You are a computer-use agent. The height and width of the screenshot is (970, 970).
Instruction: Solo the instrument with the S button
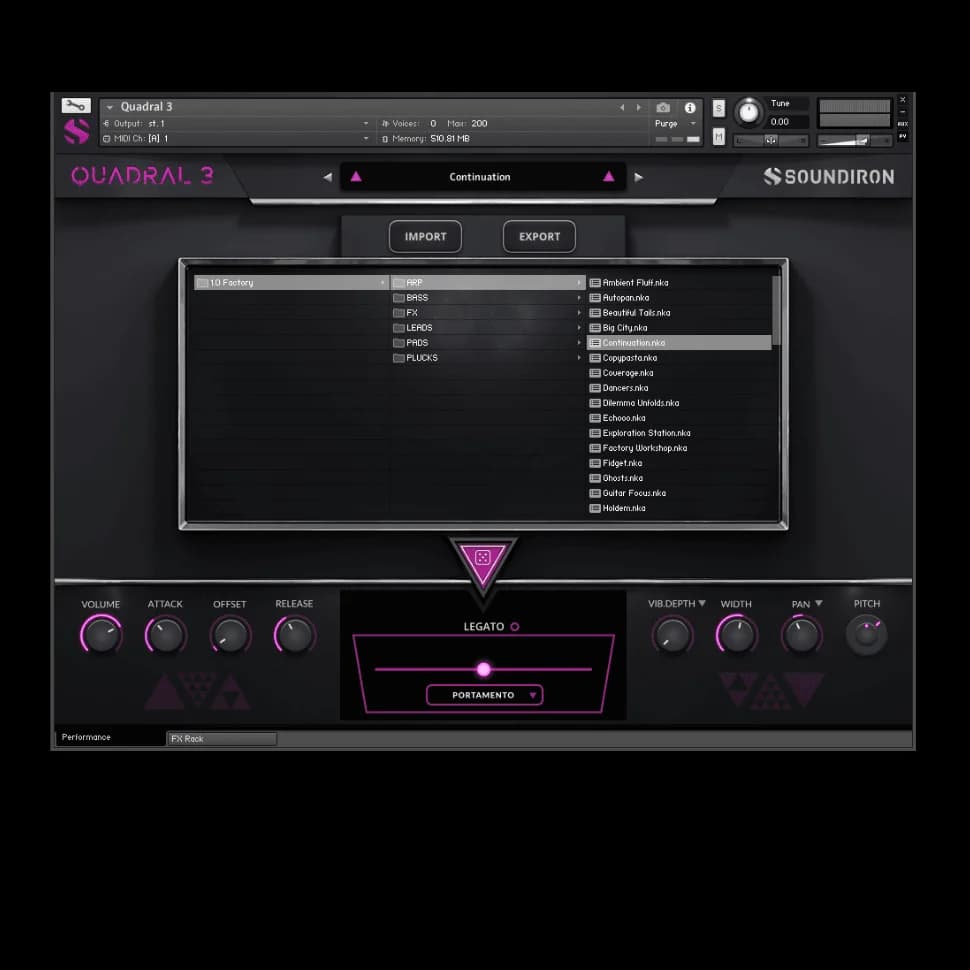coord(718,107)
